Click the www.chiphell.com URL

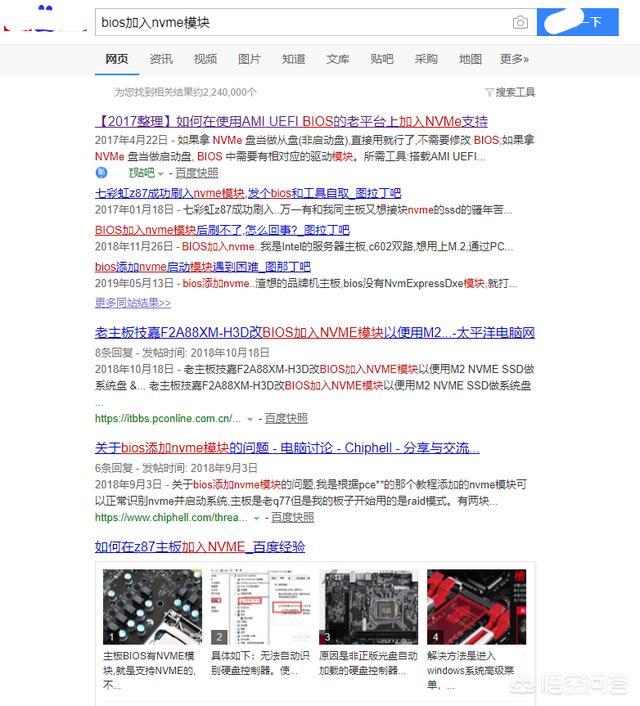[171, 517]
